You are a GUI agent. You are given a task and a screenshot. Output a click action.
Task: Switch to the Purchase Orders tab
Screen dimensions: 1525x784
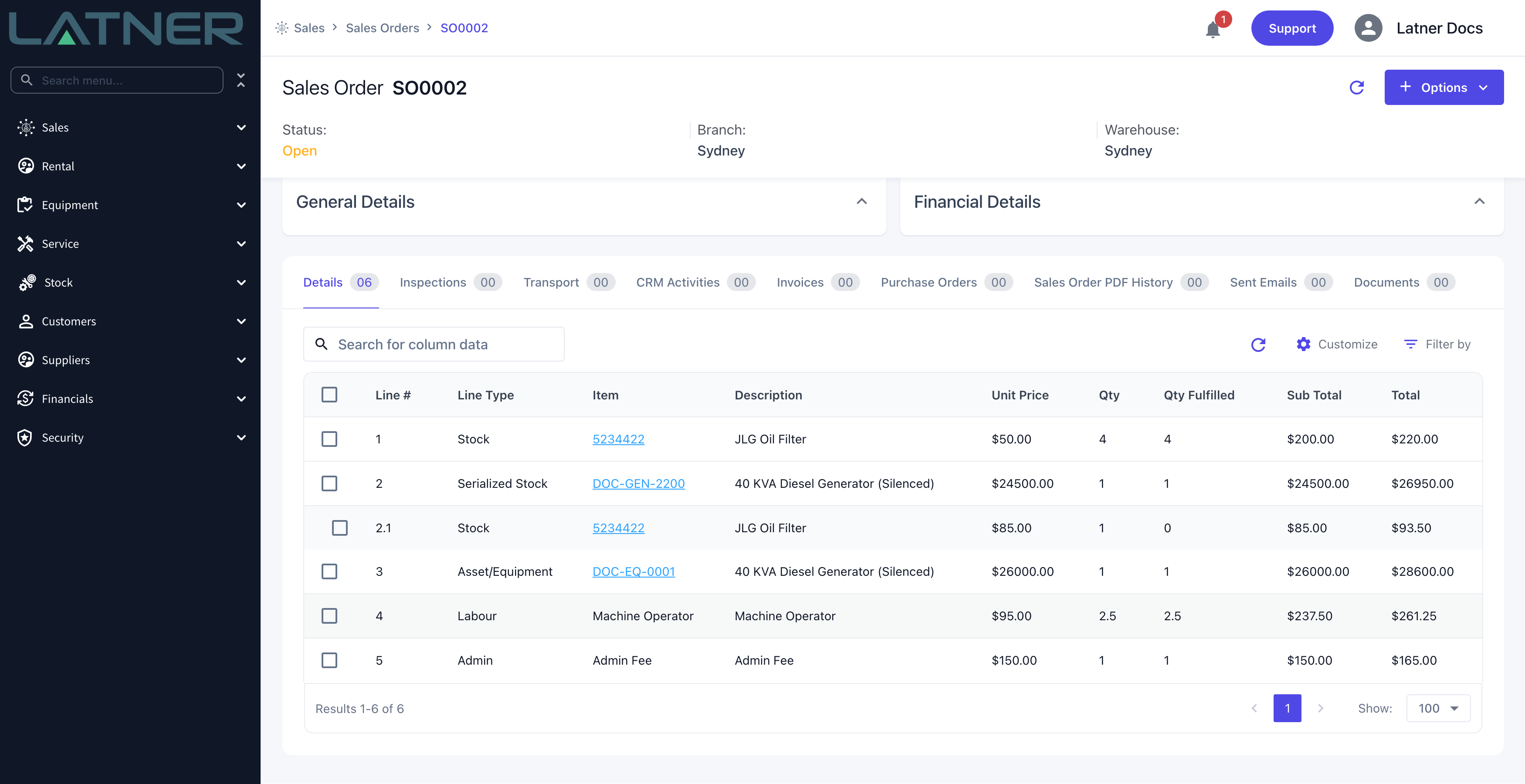click(947, 282)
